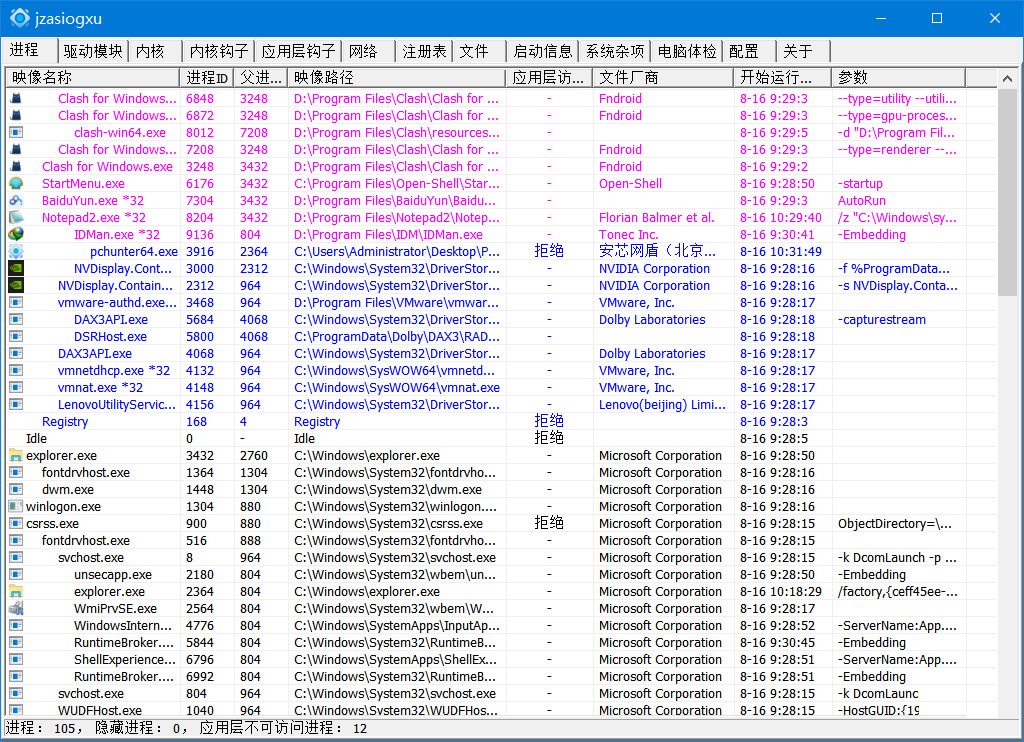Open the 注册表 tab
This screenshot has height=742, width=1024.
(424, 51)
